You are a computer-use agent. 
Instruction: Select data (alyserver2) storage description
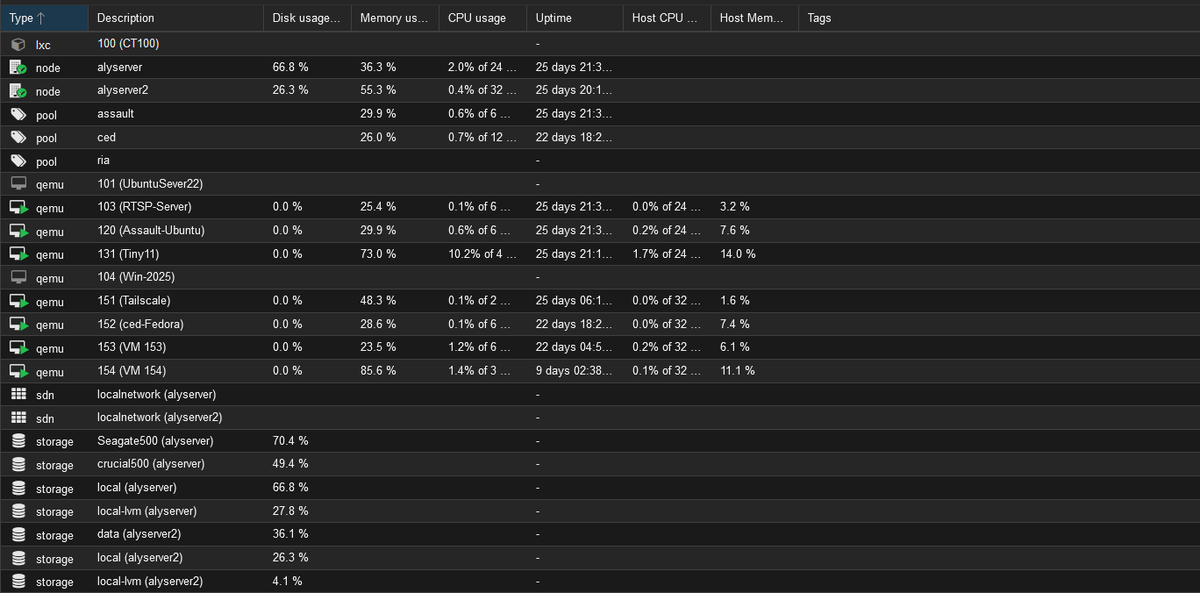(x=139, y=534)
